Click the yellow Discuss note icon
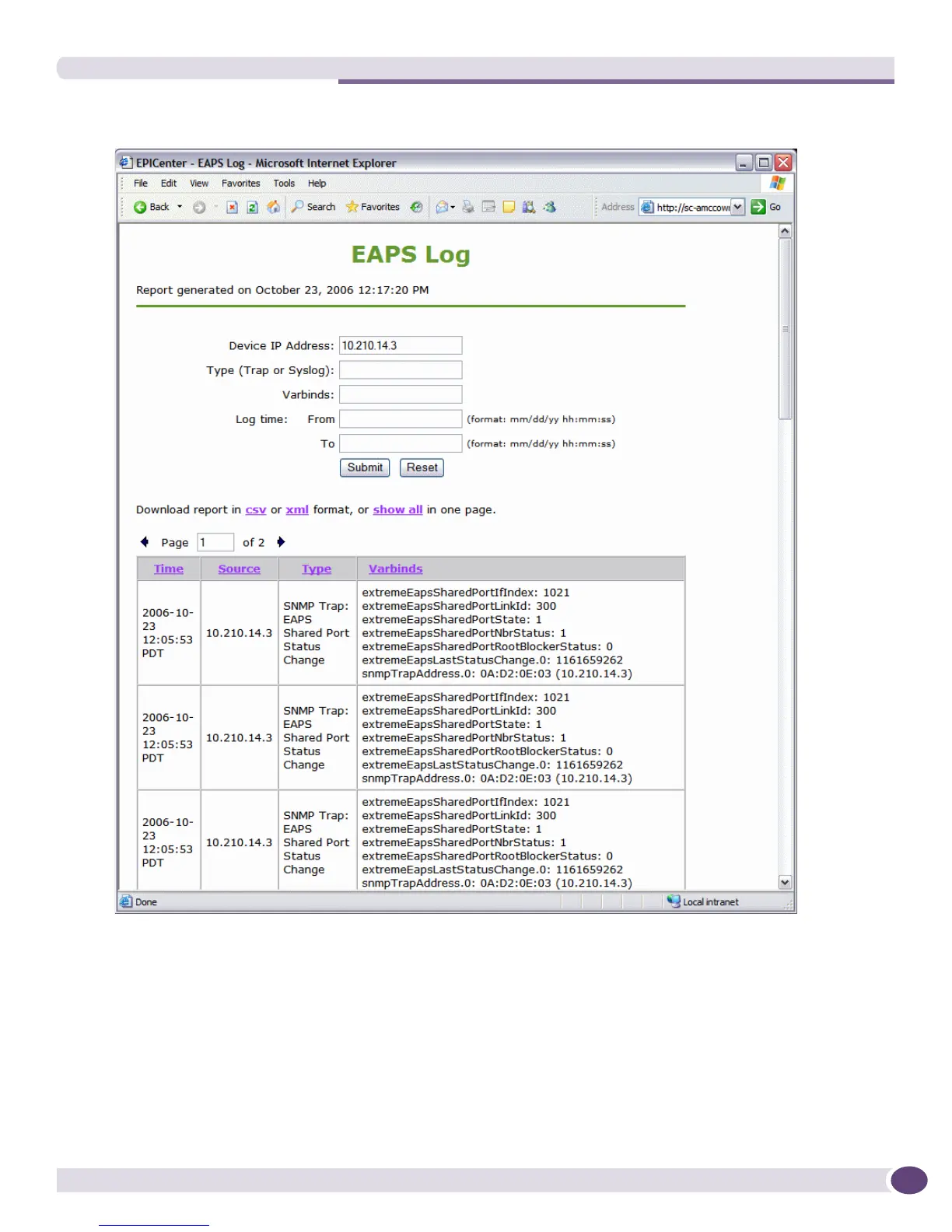952x1232 pixels. pyautogui.click(x=509, y=207)
